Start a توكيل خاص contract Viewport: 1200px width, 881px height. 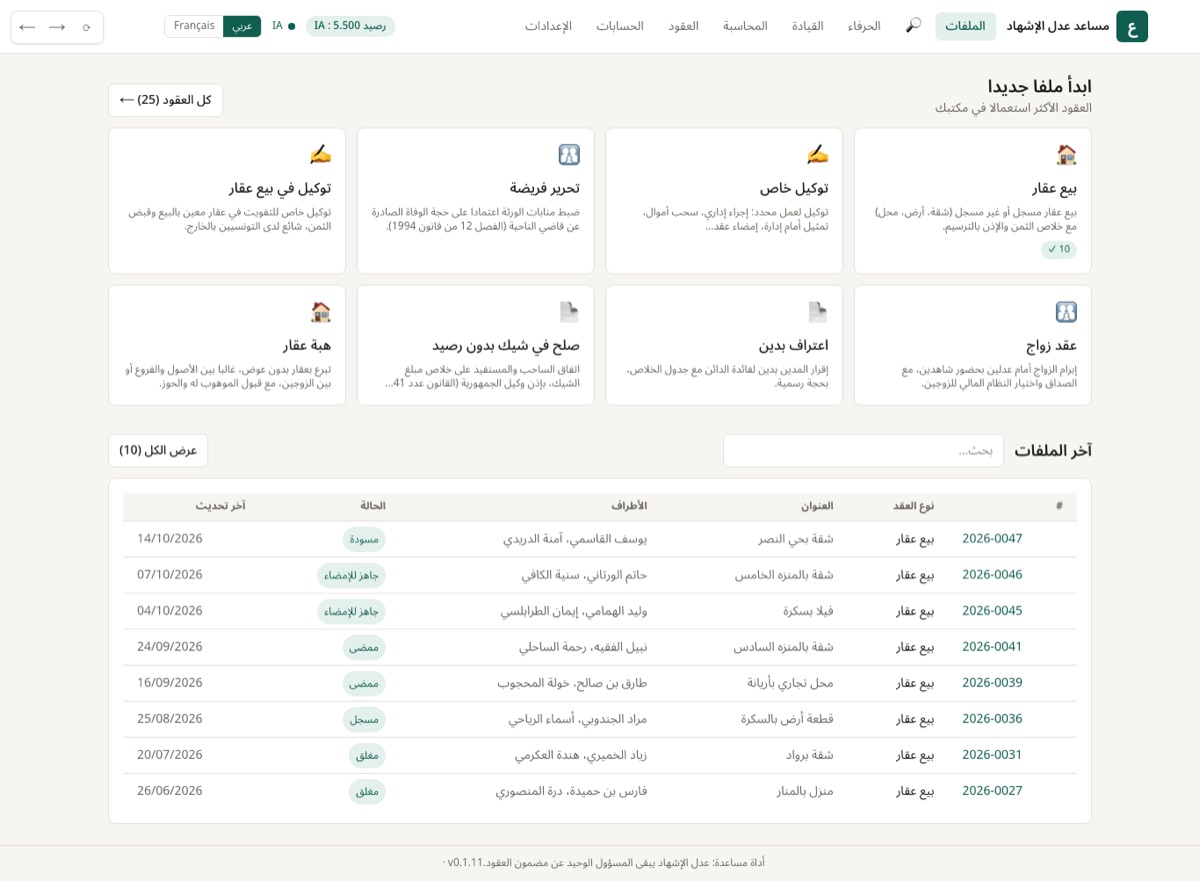tap(724, 201)
